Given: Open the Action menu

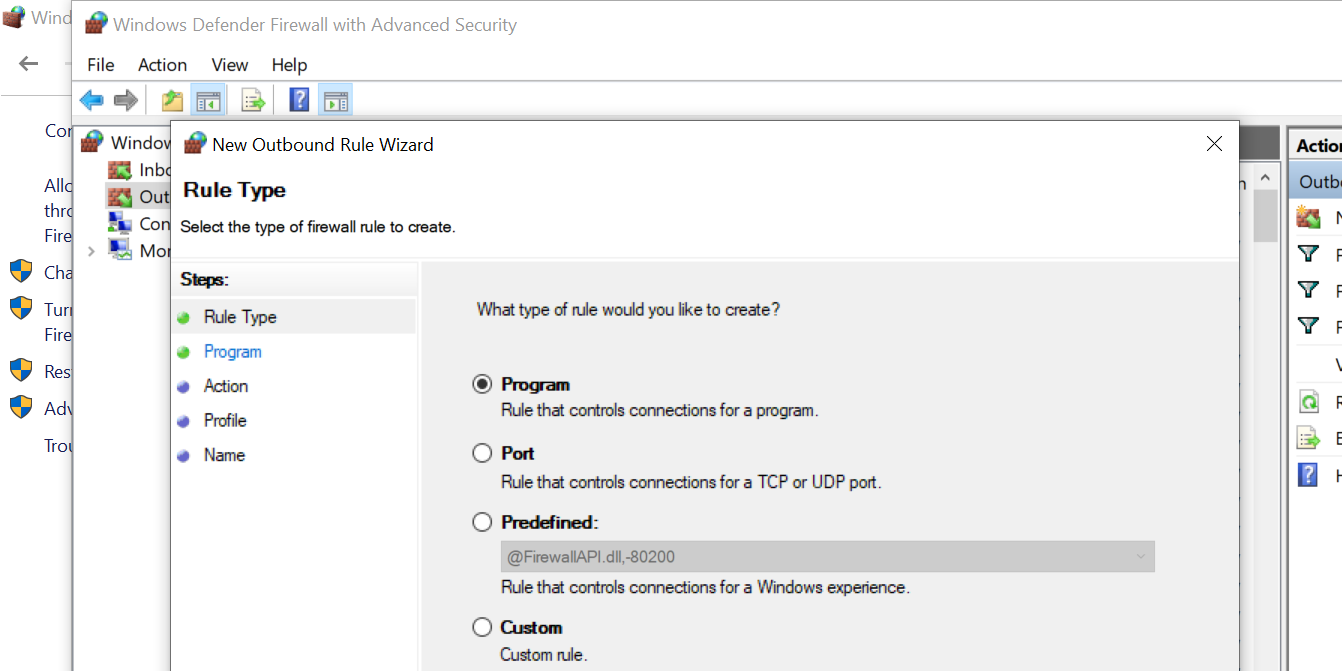Looking at the screenshot, I should pyautogui.click(x=162, y=65).
